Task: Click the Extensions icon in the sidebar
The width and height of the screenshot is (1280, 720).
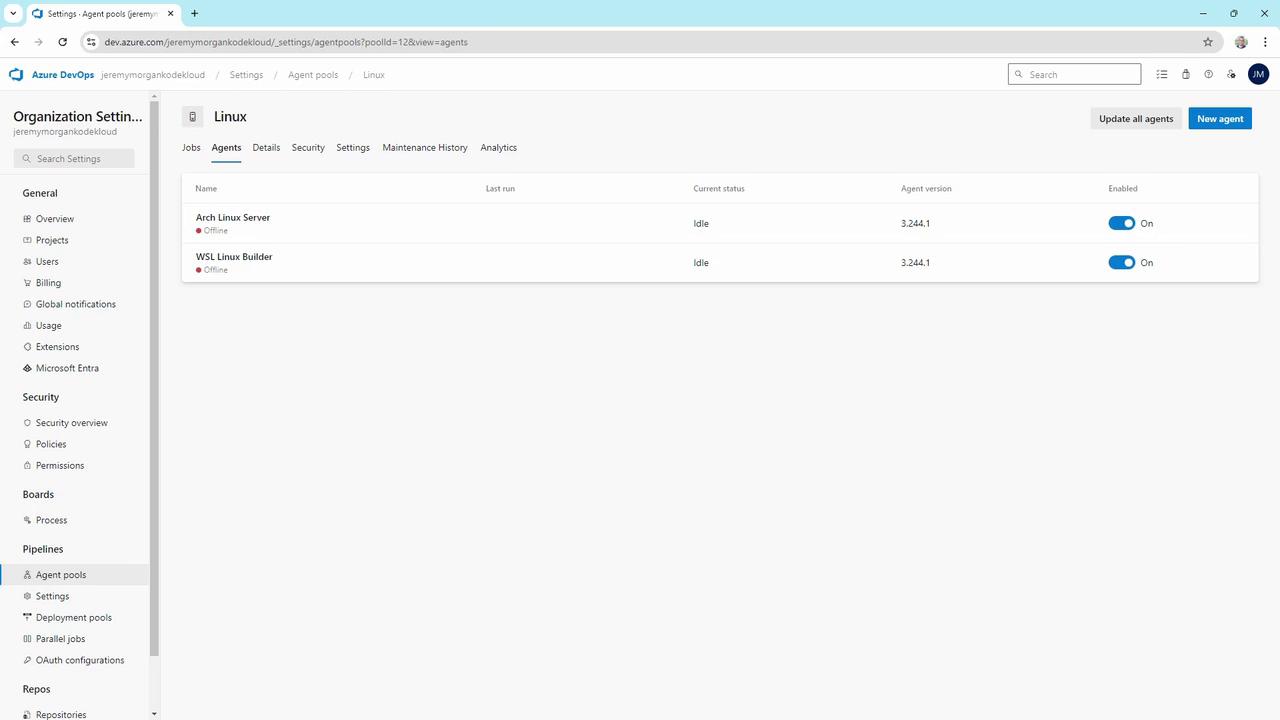Action: coord(27,347)
